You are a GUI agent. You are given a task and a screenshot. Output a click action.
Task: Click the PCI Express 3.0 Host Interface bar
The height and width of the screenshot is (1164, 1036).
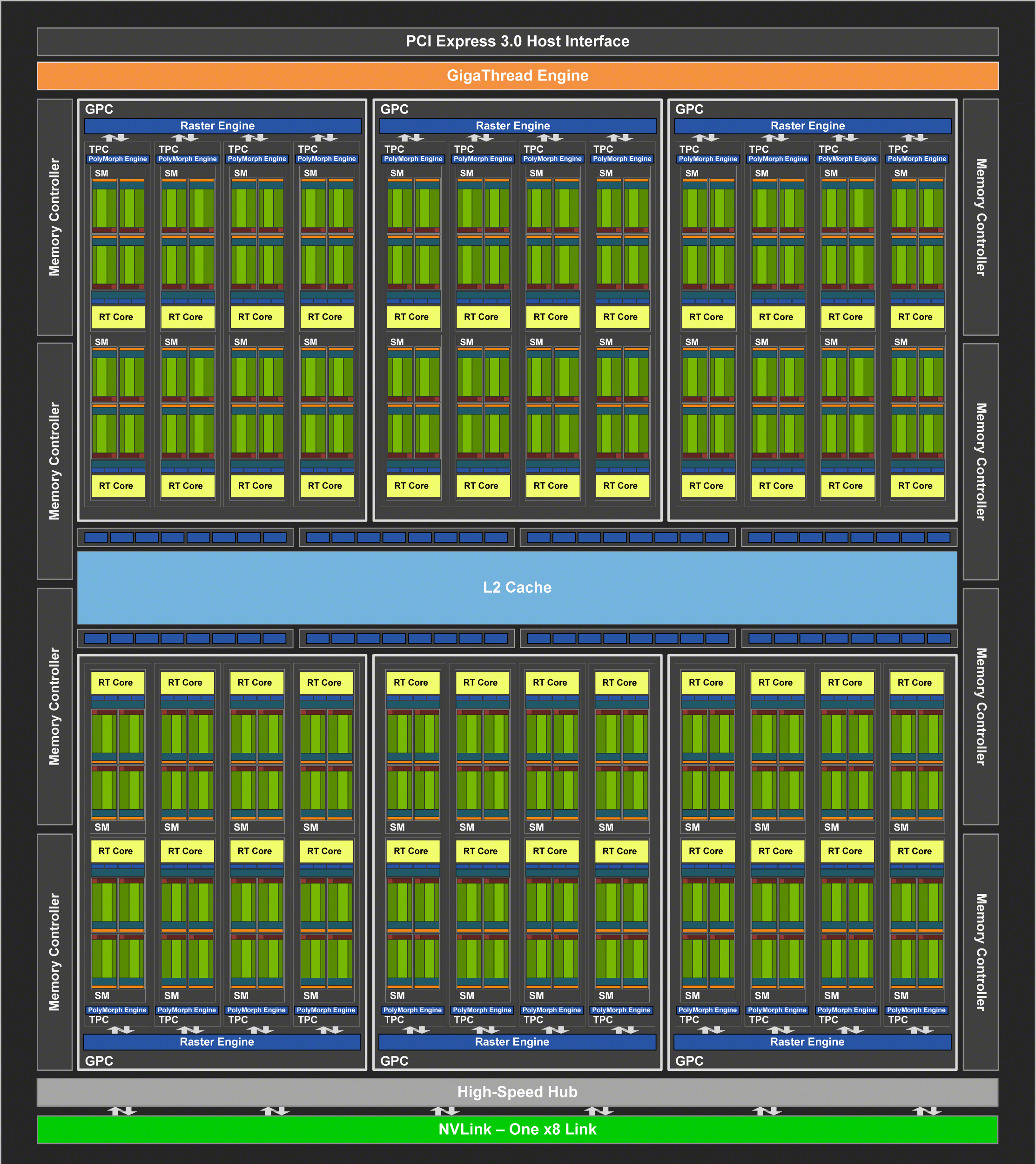click(x=517, y=41)
